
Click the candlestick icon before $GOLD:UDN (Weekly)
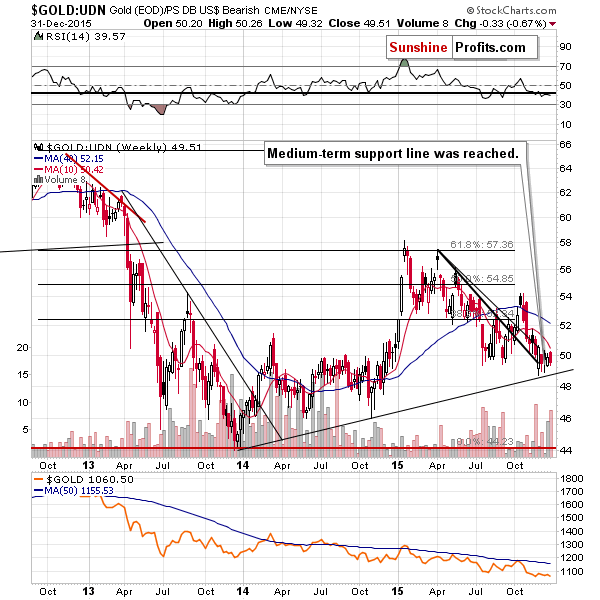(39, 147)
